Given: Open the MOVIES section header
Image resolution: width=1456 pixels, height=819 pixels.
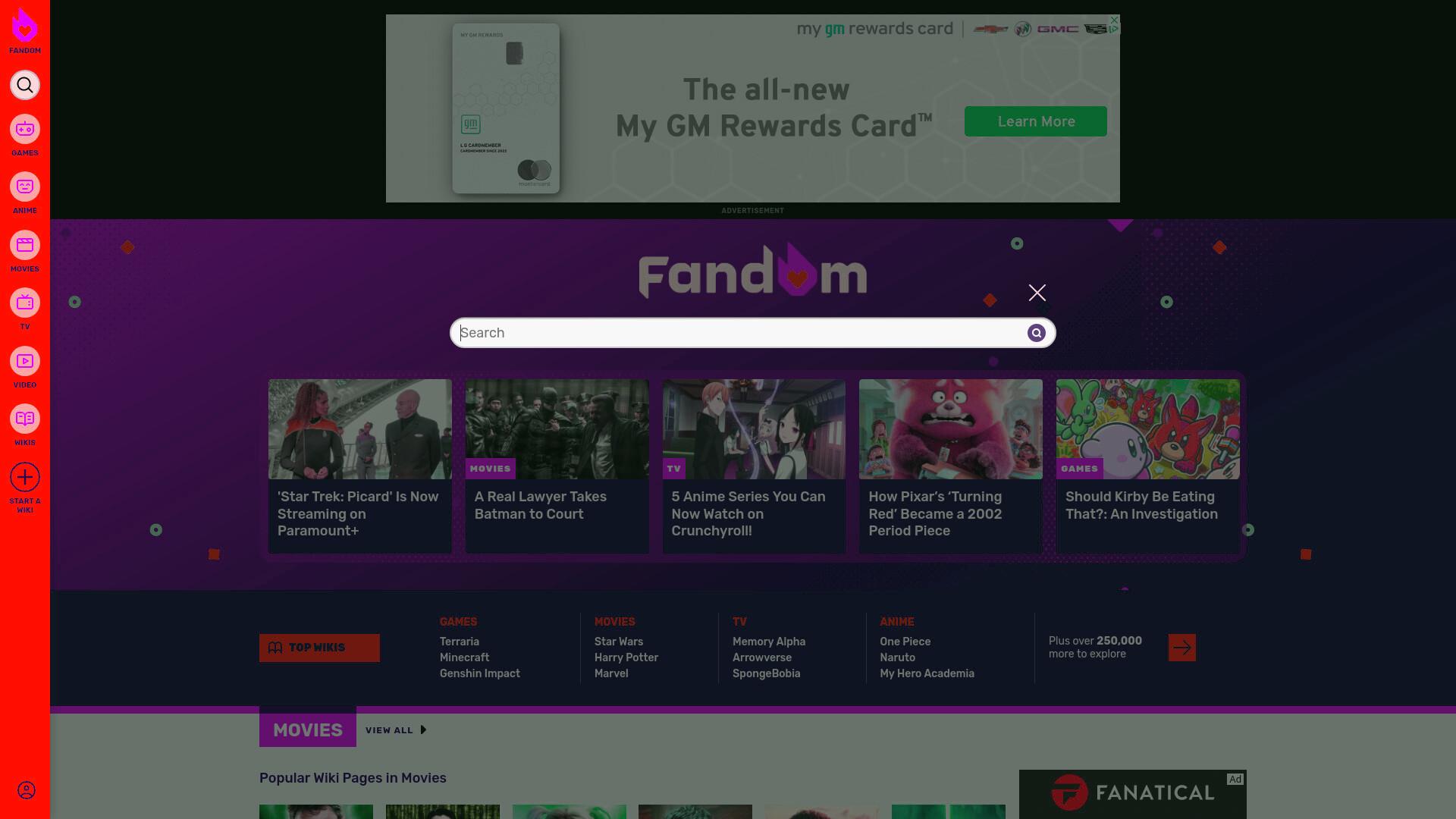Looking at the screenshot, I should coord(308,730).
